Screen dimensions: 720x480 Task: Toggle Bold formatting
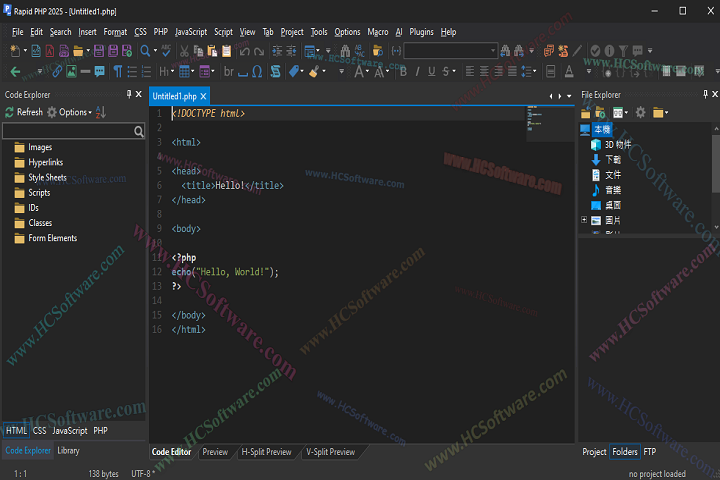[403, 72]
